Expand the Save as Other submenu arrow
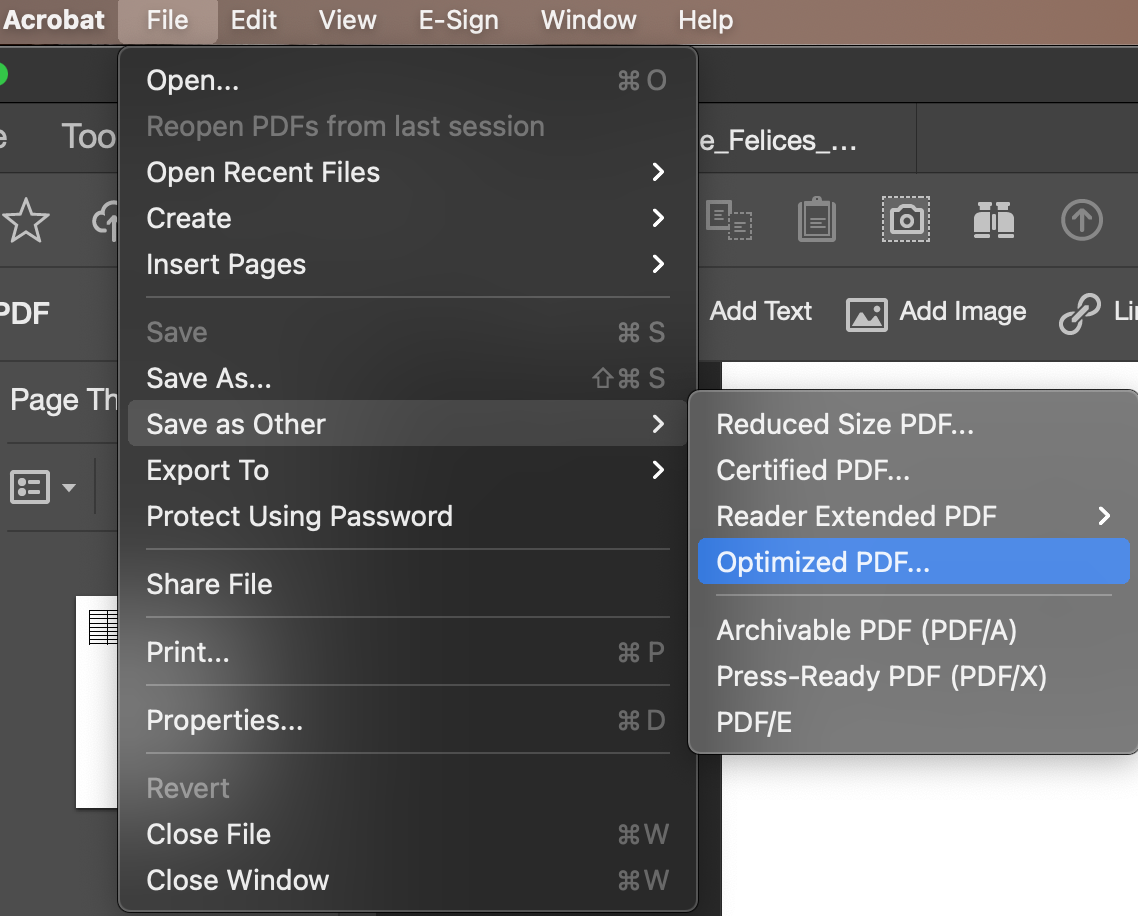 pos(659,424)
